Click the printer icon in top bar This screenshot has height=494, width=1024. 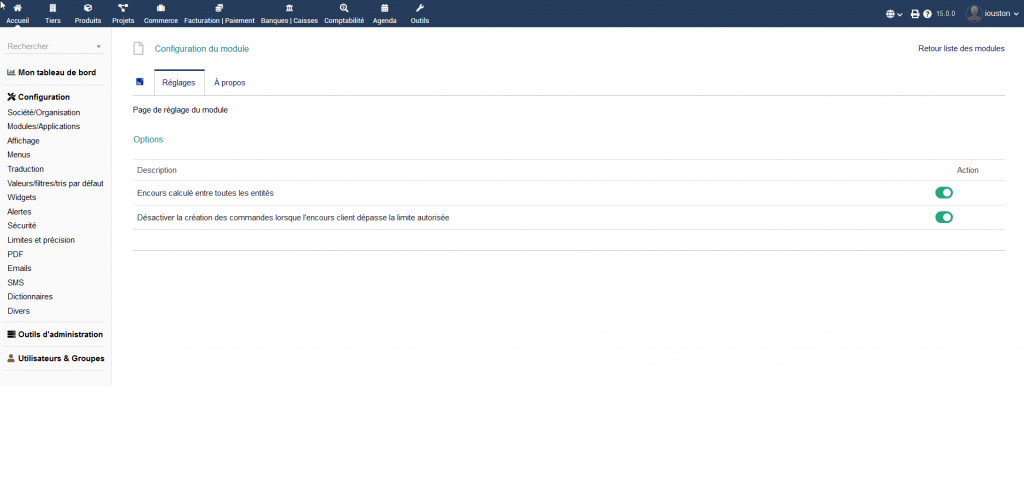pyautogui.click(x=915, y=14)
